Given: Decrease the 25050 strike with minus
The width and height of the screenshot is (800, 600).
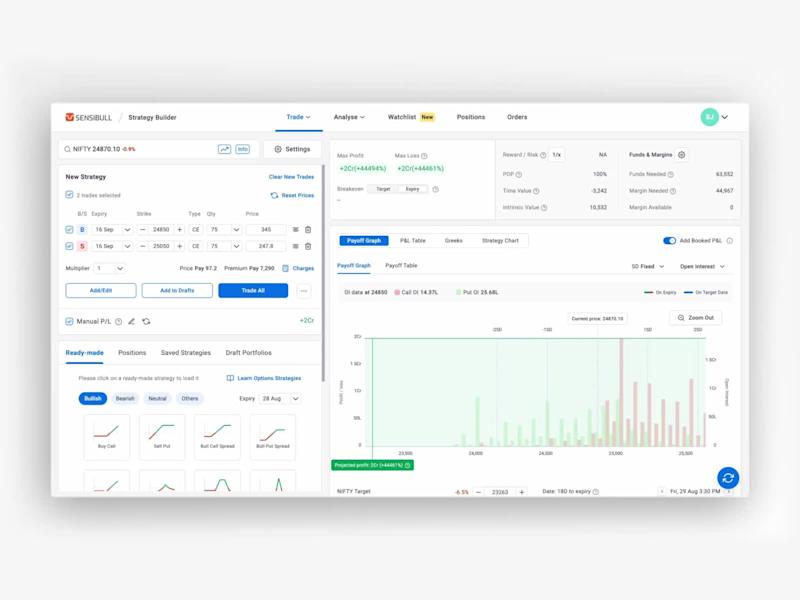Looking at the screenshot, I should pyautogui.click(x=143, y=246).
